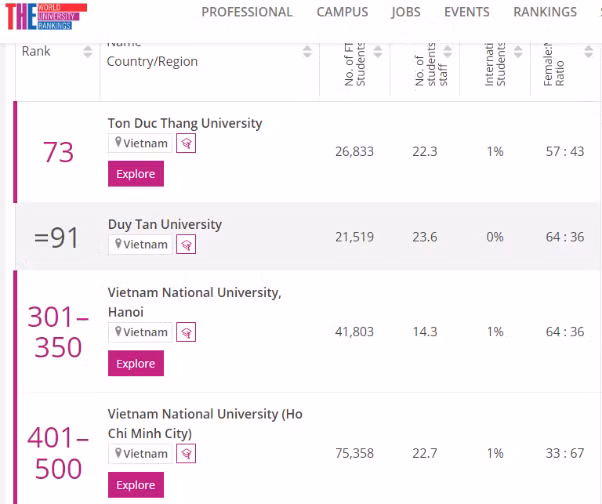Click the graduation cap icon for Duy Tan University
The height and width of the screenshot is (504, 602).
[186, 244]
